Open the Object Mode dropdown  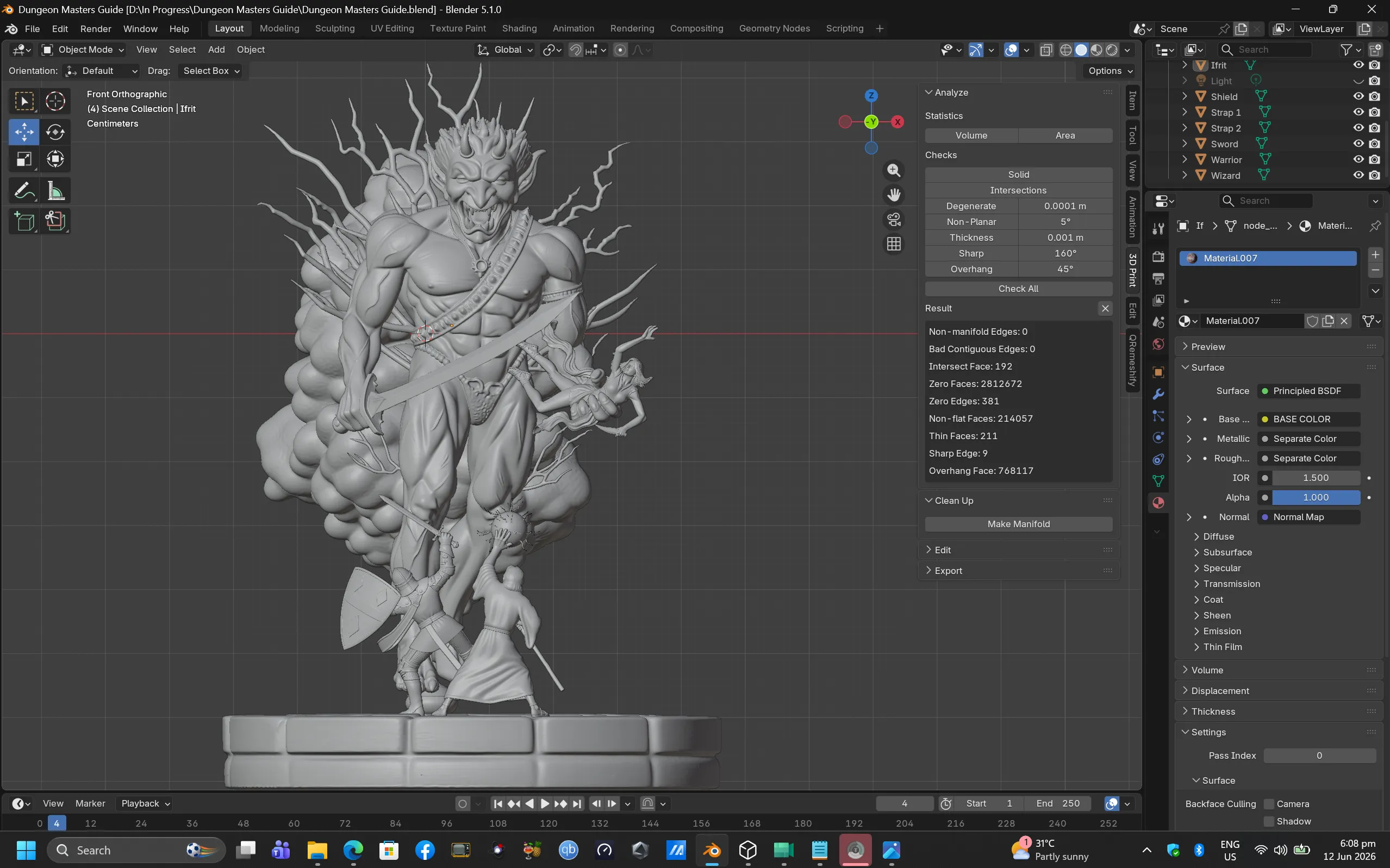tap(83, 50)
